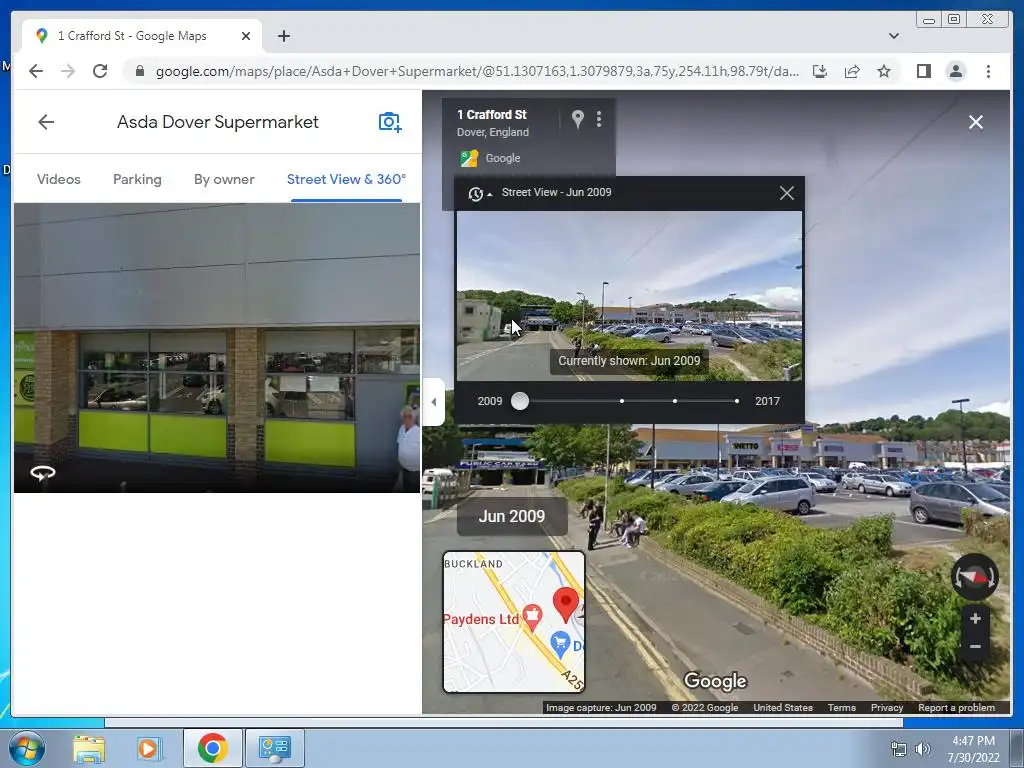The width and height of the screenshot is (1024, 768).
Task: Select the 2017 timeline end marker
Action: pos(737,401)
